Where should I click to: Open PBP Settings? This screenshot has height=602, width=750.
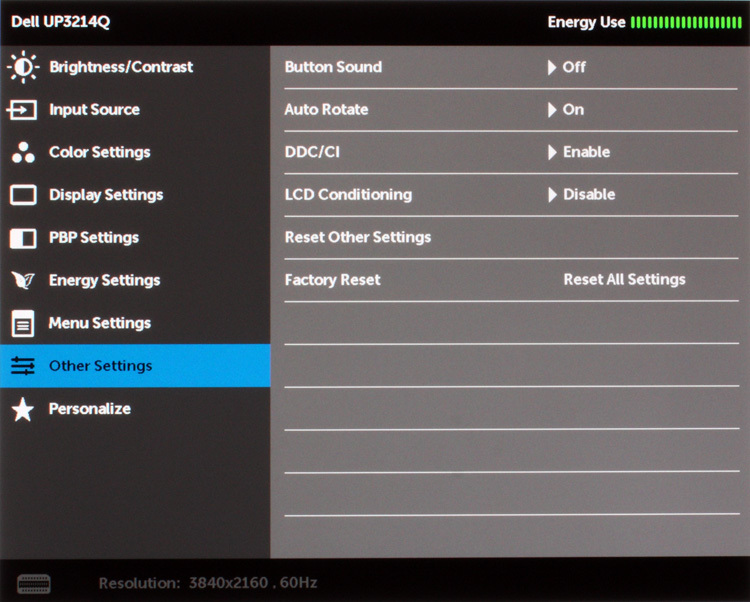(x=135, y=238)
